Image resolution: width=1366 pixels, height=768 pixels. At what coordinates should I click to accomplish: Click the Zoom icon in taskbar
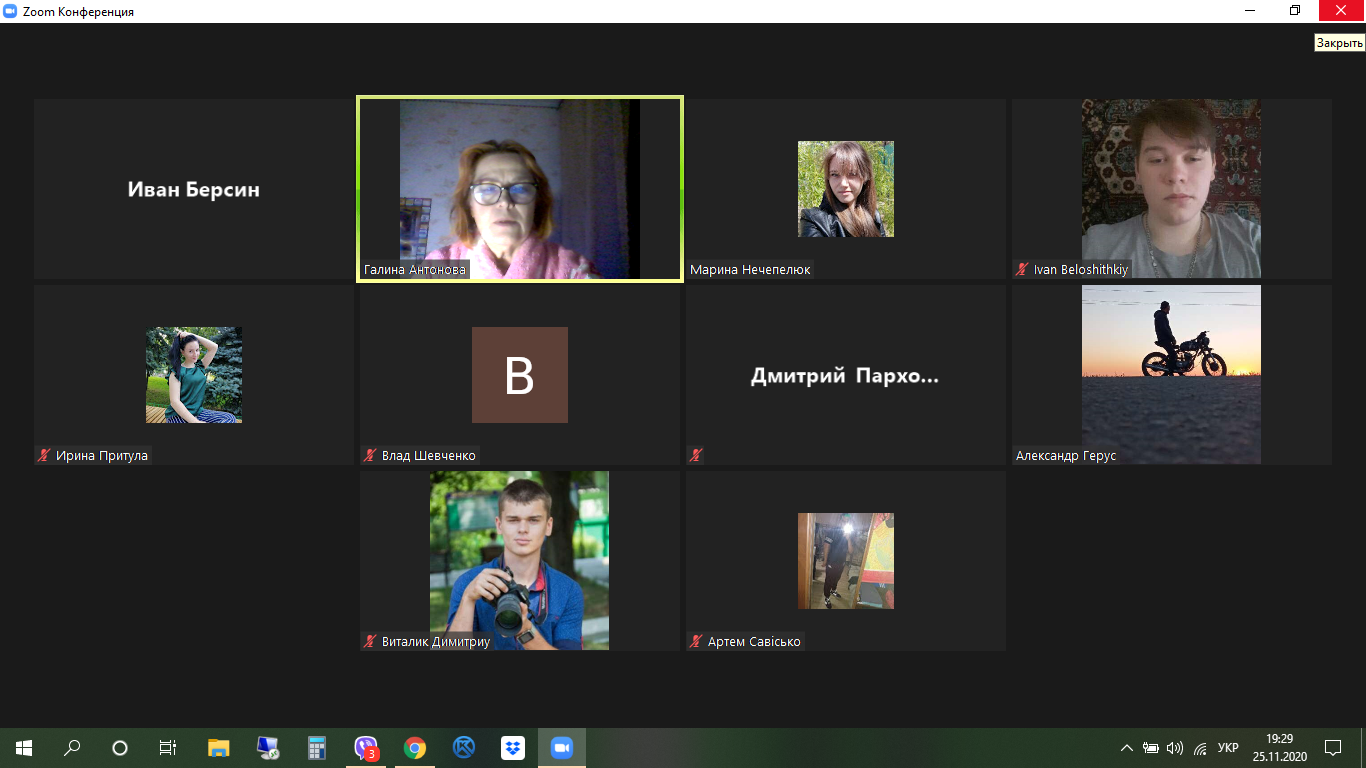point(561,748)
